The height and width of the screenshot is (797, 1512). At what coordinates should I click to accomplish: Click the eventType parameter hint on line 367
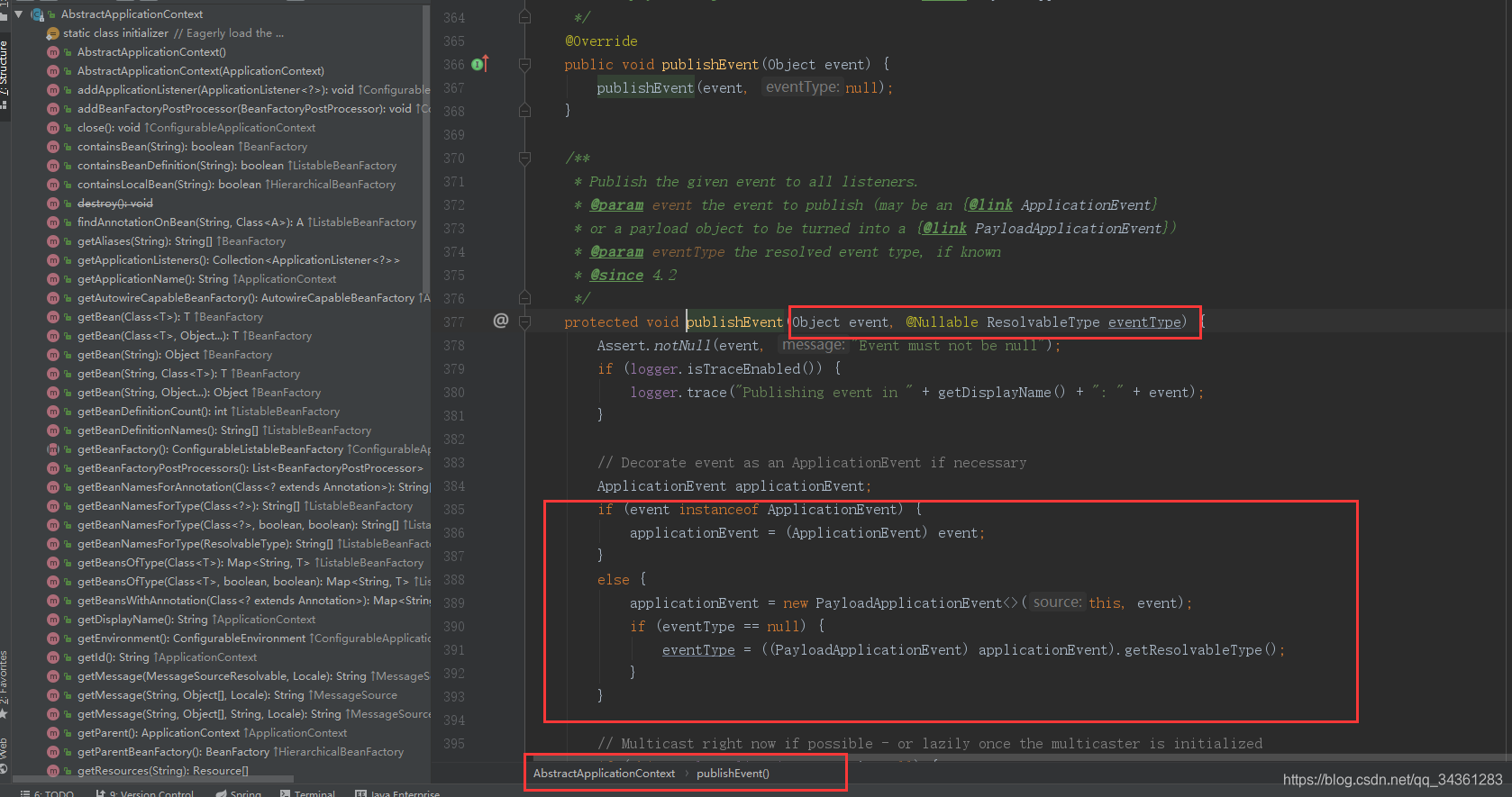[802, 87]
